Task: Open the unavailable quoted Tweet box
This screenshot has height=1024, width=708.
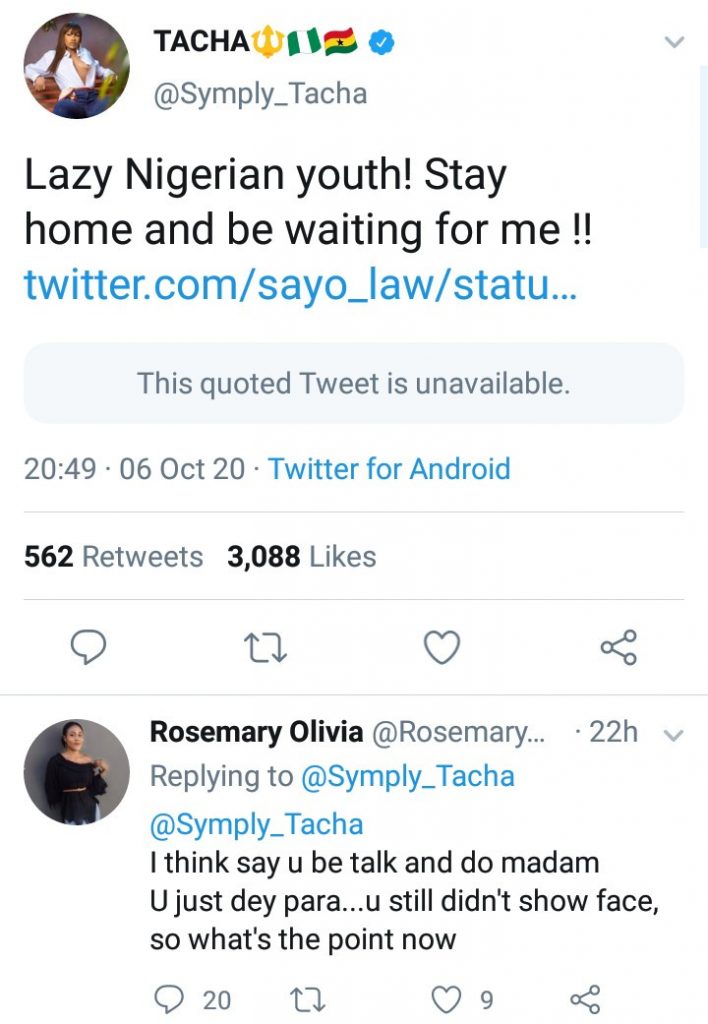Action: point(353,383)
